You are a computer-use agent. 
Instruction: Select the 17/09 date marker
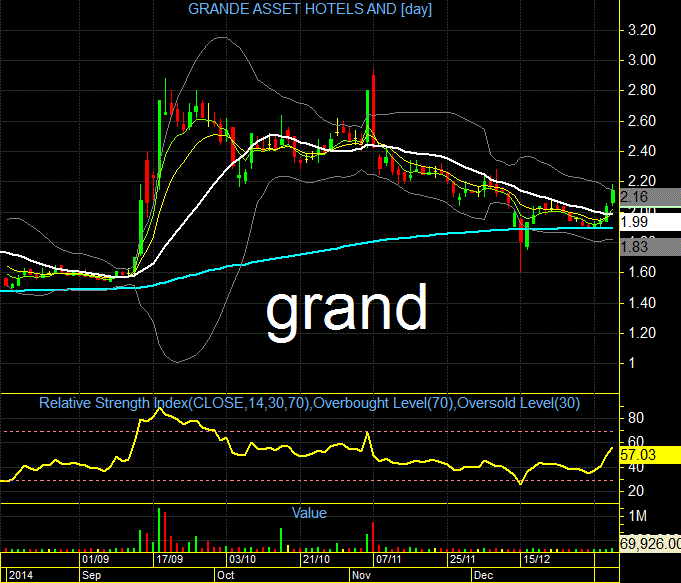(170, 559)
